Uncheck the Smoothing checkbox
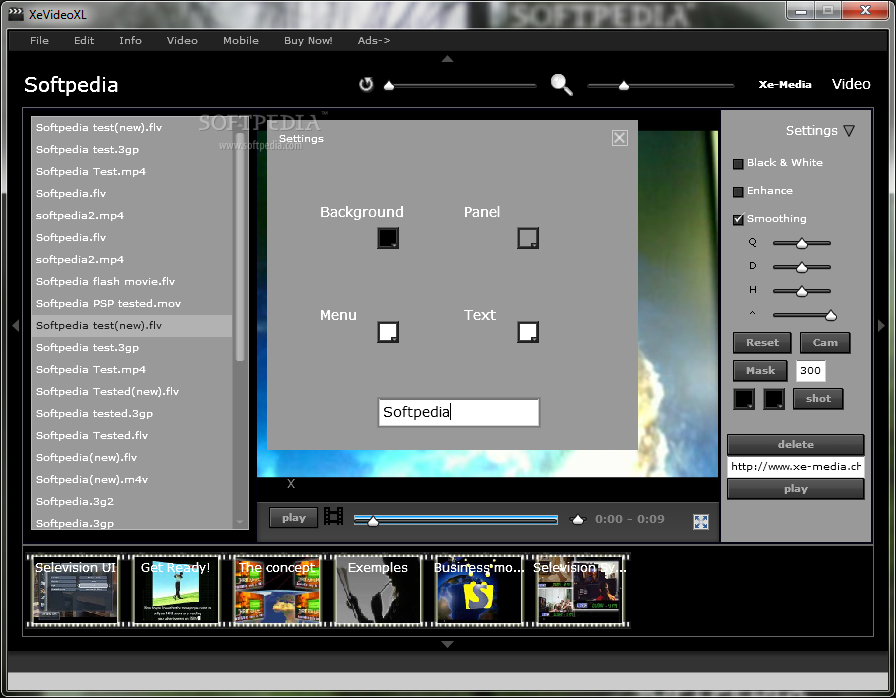896x698 pixels. pyautogui.click(x=738, y=219)
